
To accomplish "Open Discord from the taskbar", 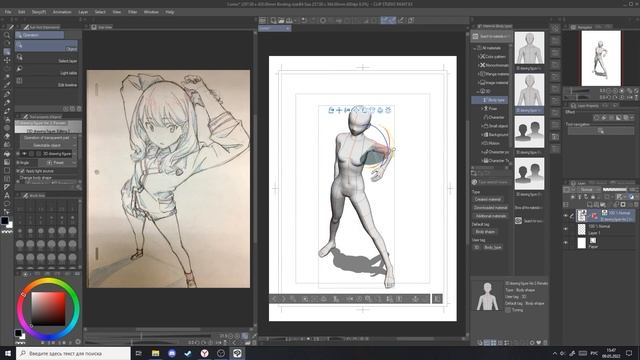I will point(172,353).
